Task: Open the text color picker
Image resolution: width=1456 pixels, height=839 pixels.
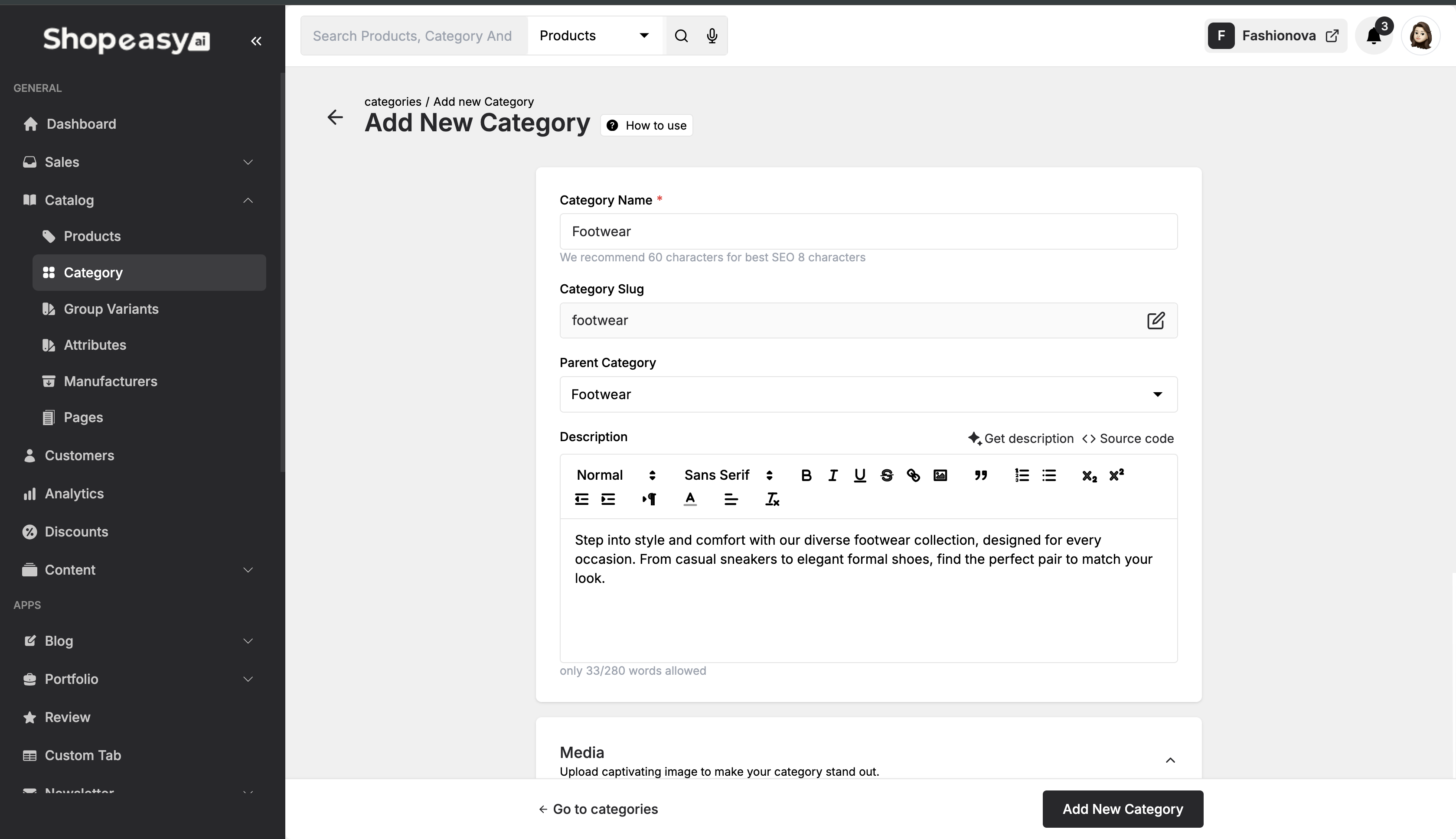Action: tap(690, 500)
